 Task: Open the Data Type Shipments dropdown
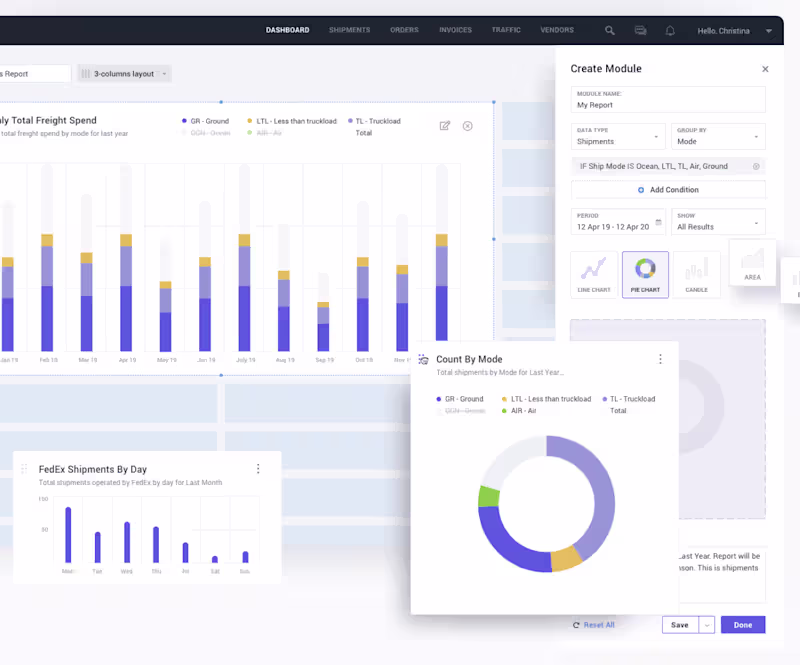[618, 136]
